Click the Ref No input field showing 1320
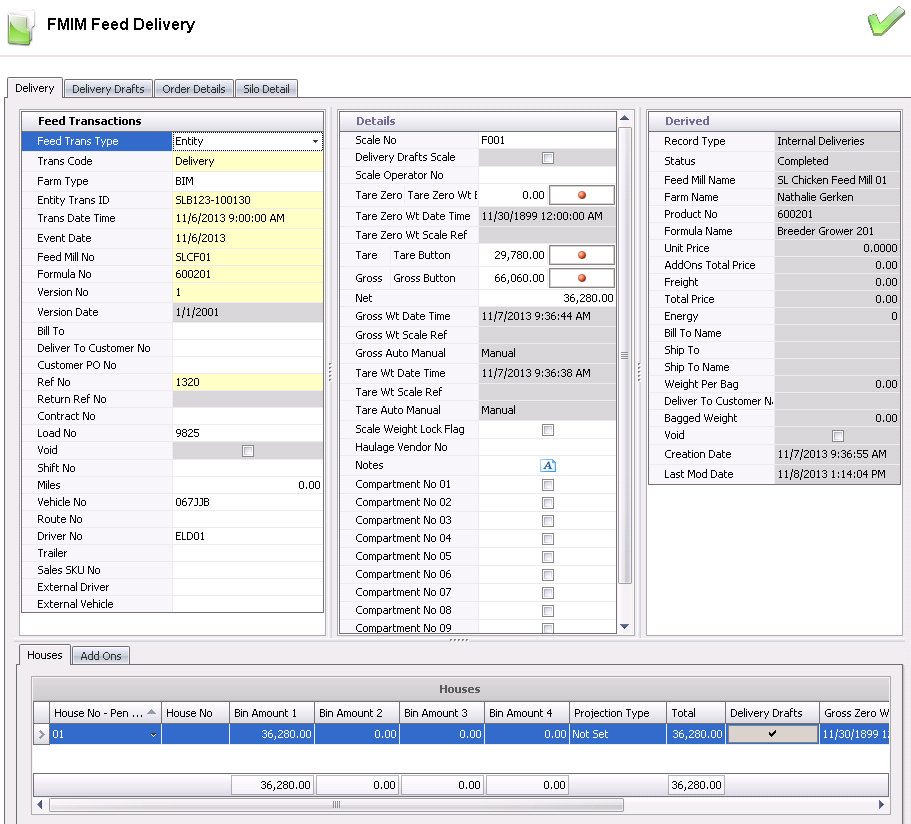The height and width of the screenshot is (824, 911). coord(247,382)
